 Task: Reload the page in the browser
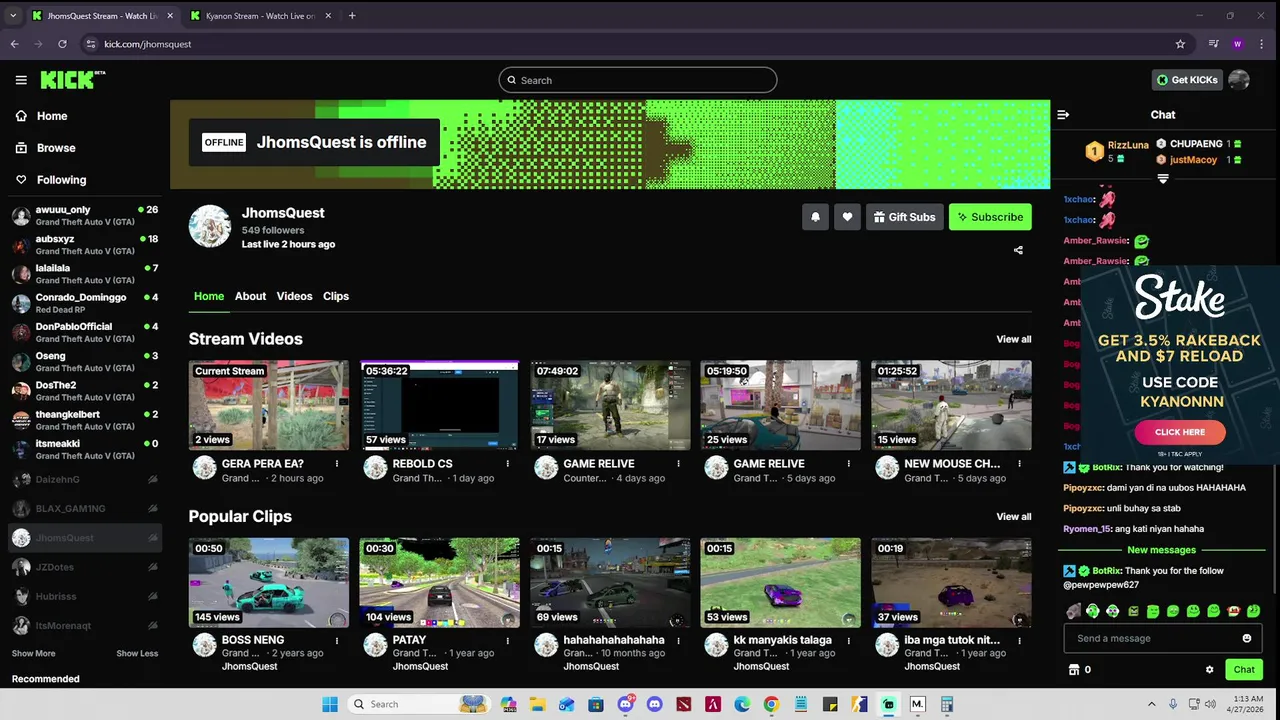pyautogui.click(x=62, y=44)
